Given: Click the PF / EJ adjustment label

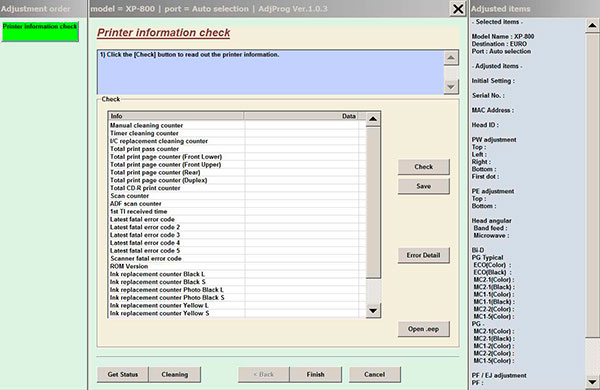Looking at the screenshot, I should pos(499,376).
